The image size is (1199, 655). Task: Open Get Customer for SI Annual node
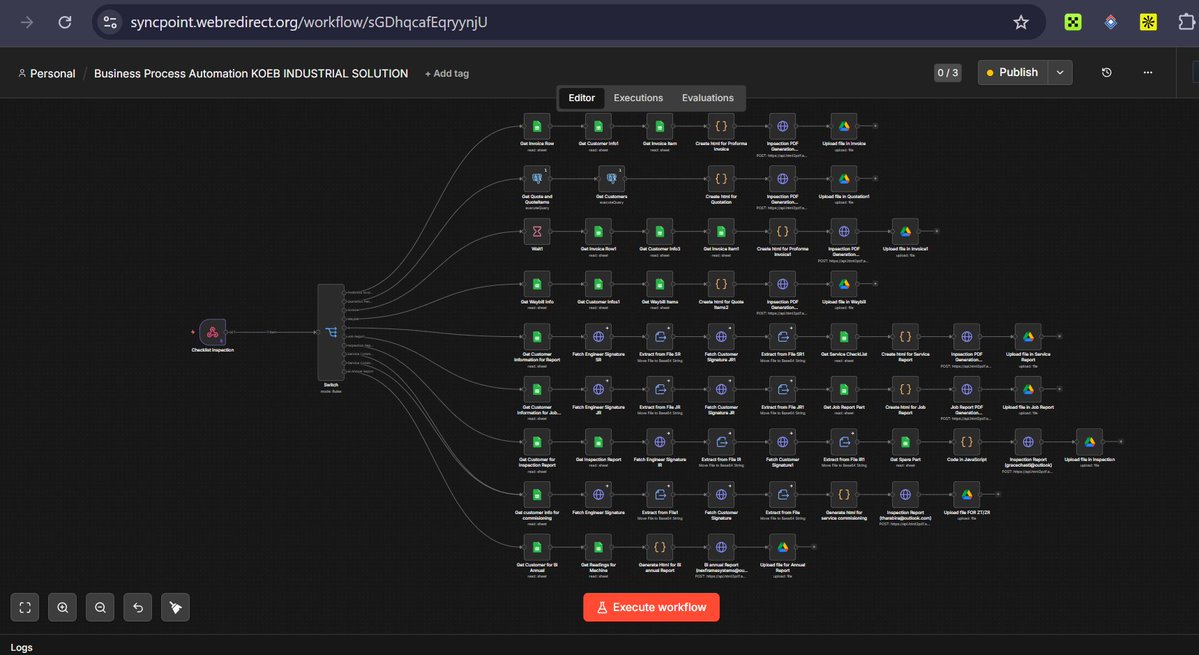click(x=537, y=548)
